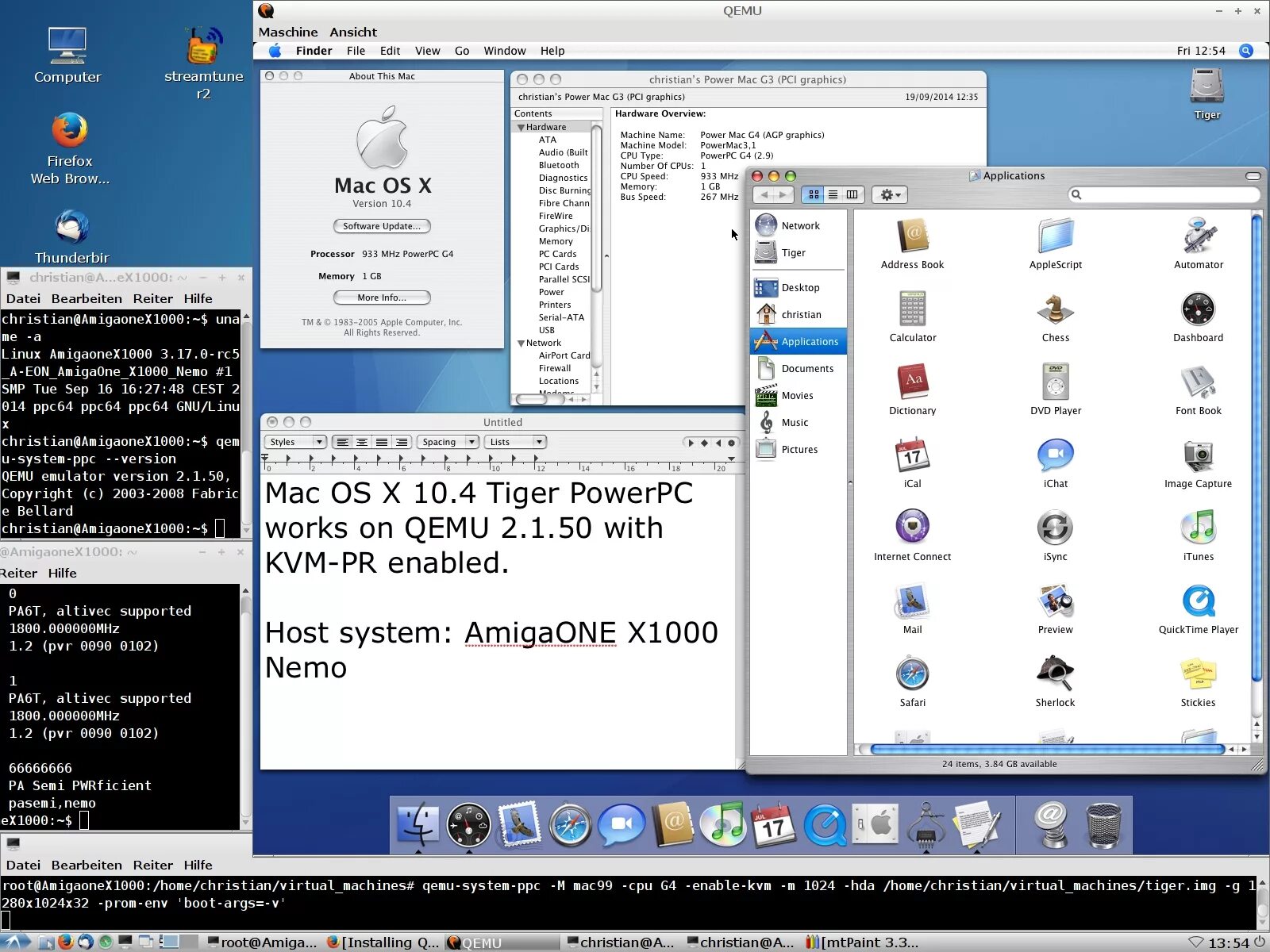Open Spotlight search in the Mac menu bar
This screenshot has height=952, width=1270.
tap(1246, 51)
